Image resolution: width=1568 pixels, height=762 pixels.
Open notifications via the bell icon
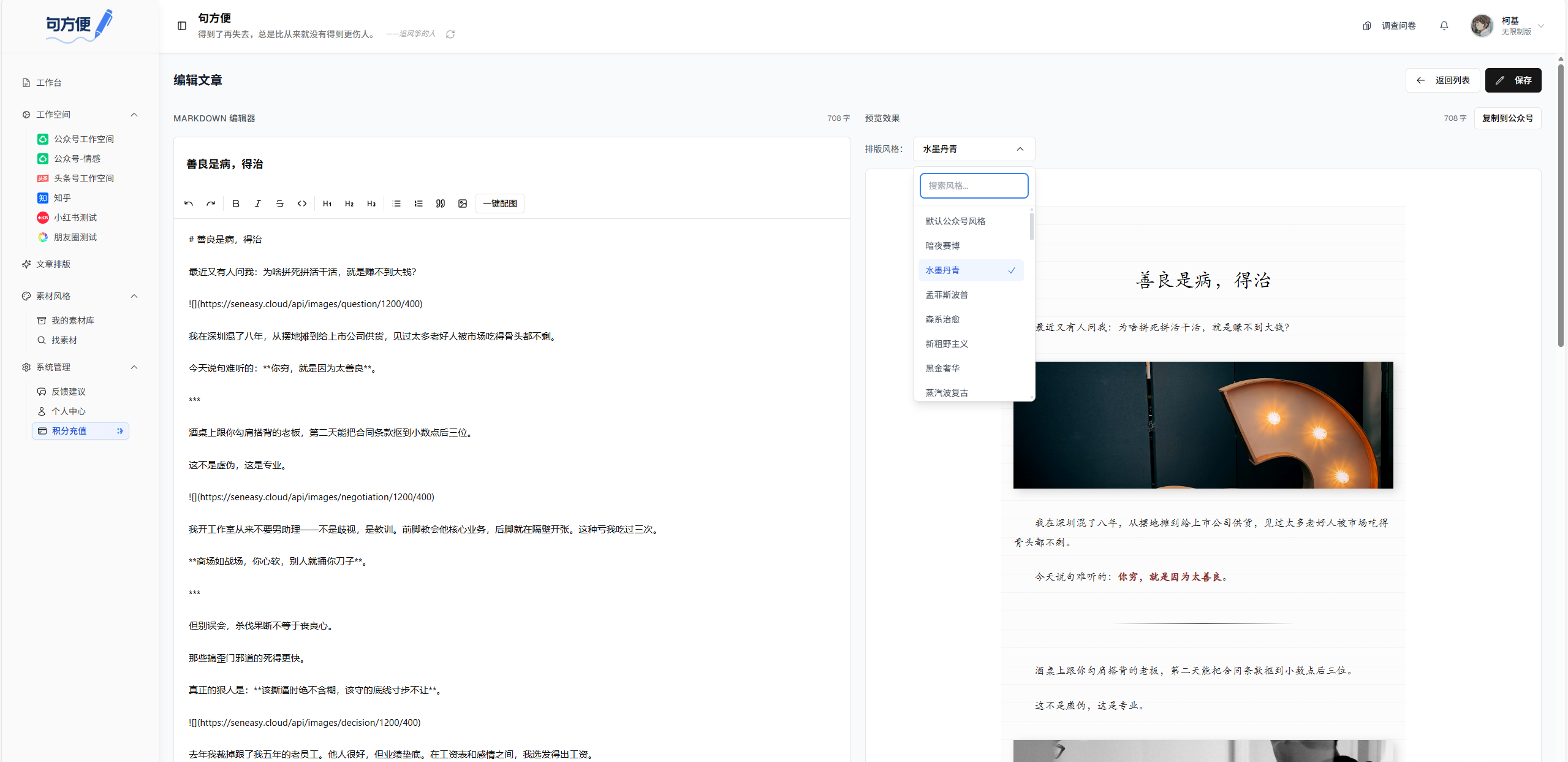(x=1444, y=25)
